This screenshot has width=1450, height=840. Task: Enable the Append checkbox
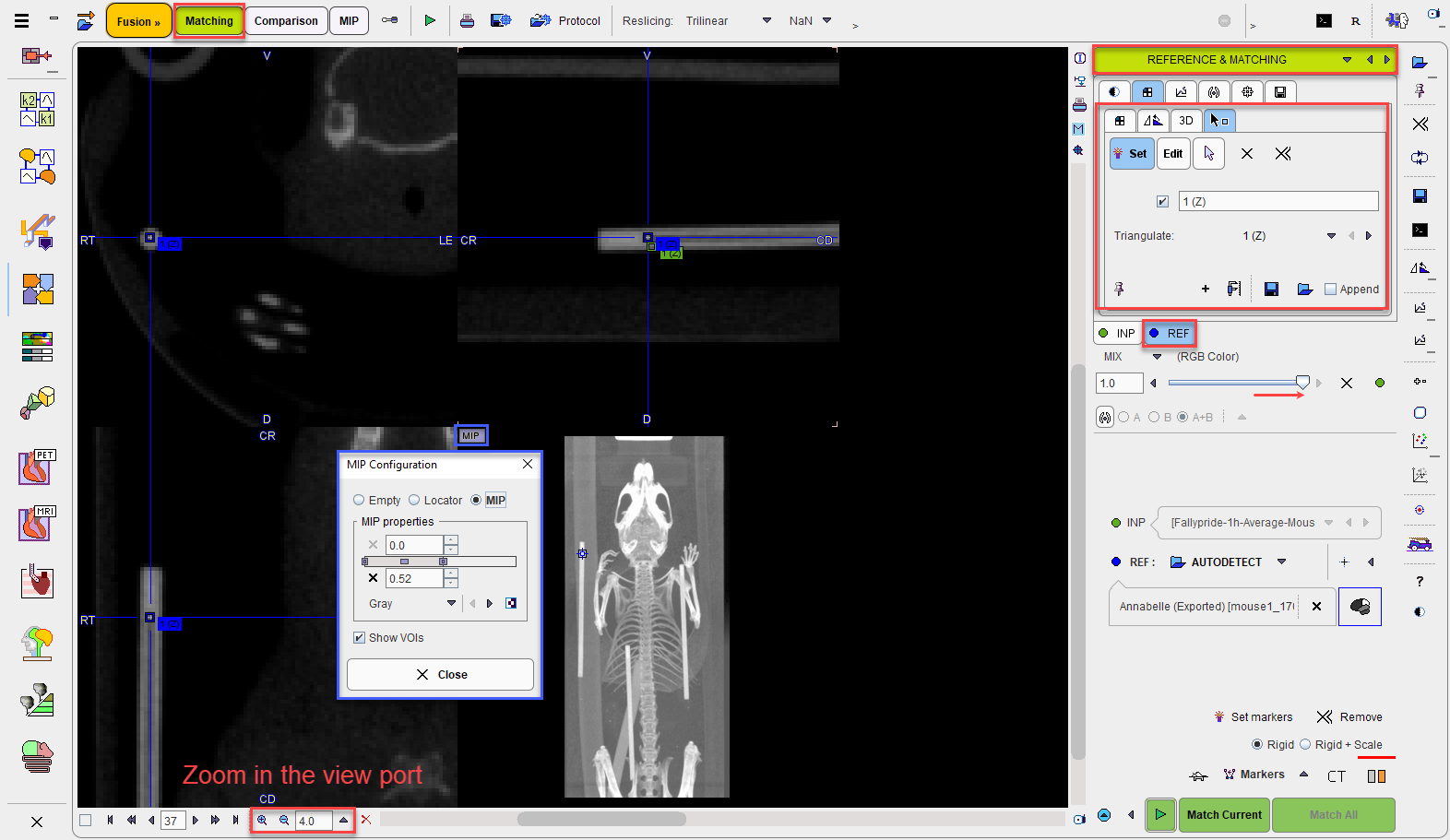pos(1330,290)
